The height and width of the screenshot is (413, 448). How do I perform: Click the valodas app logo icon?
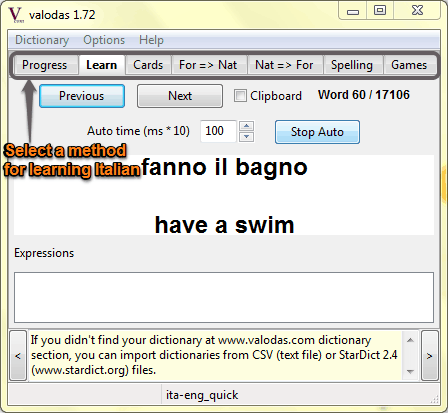tap(16, 15)
